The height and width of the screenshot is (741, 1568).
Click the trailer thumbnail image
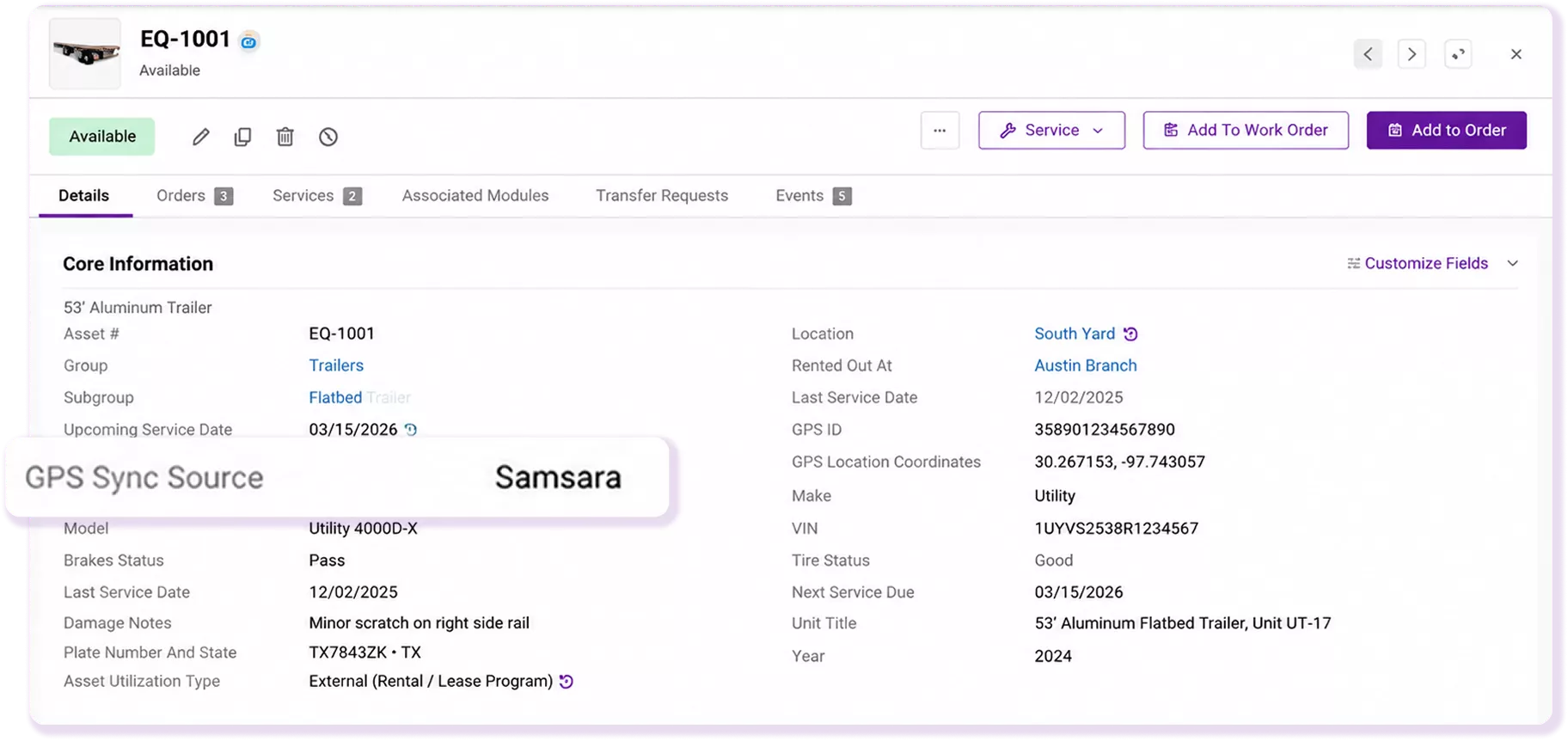85,54
